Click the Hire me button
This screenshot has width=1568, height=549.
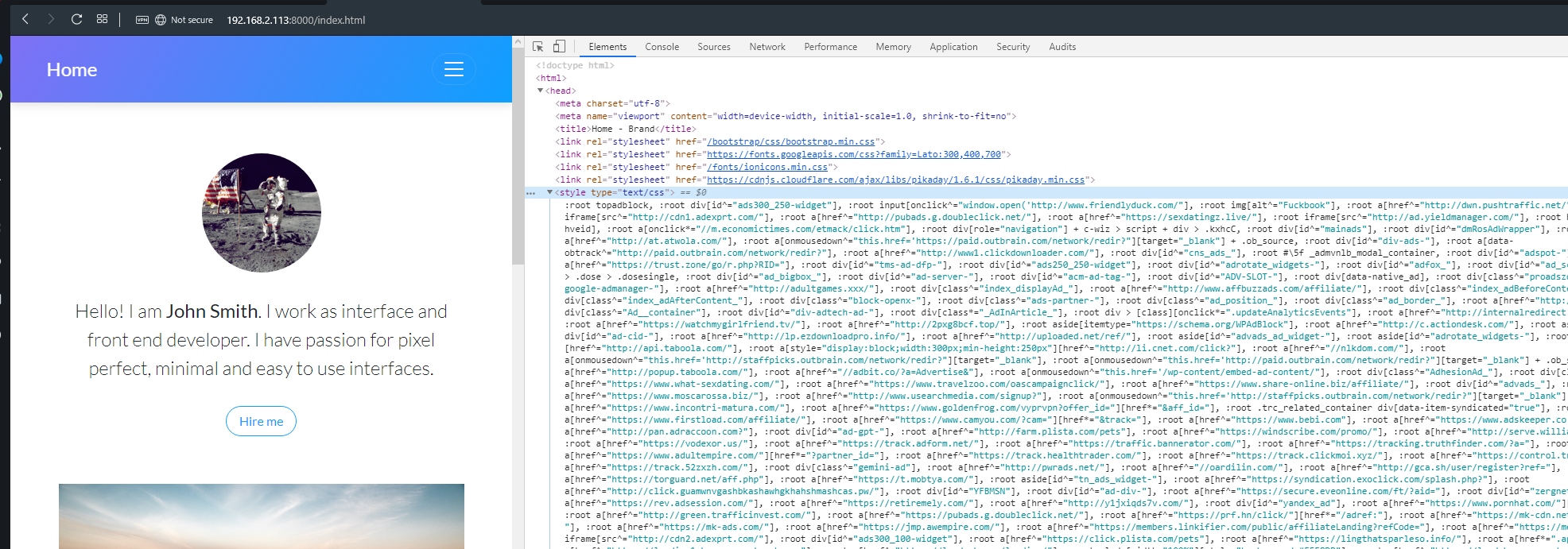pos(262,421)
